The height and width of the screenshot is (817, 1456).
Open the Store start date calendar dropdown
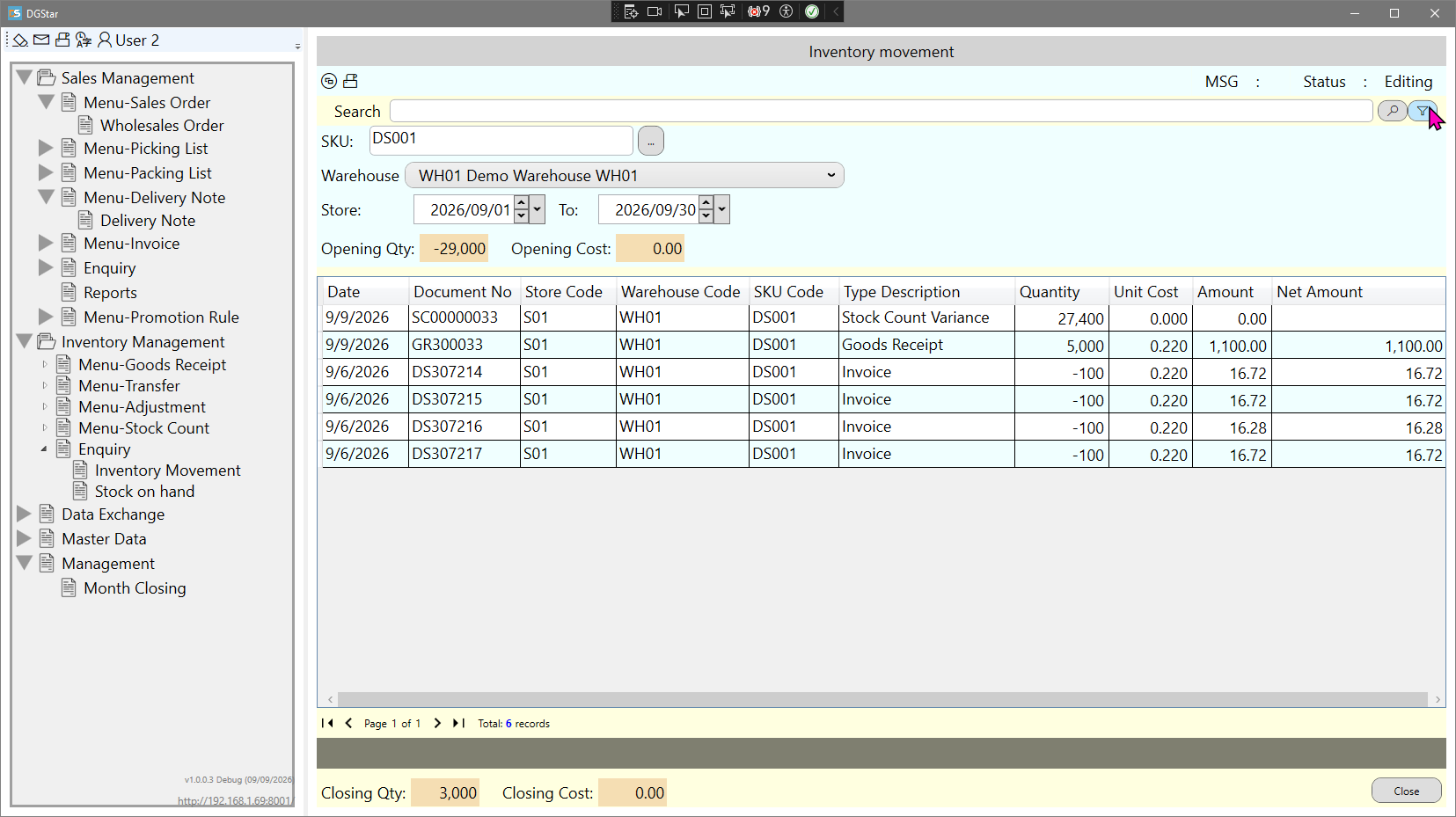[538, 210]
